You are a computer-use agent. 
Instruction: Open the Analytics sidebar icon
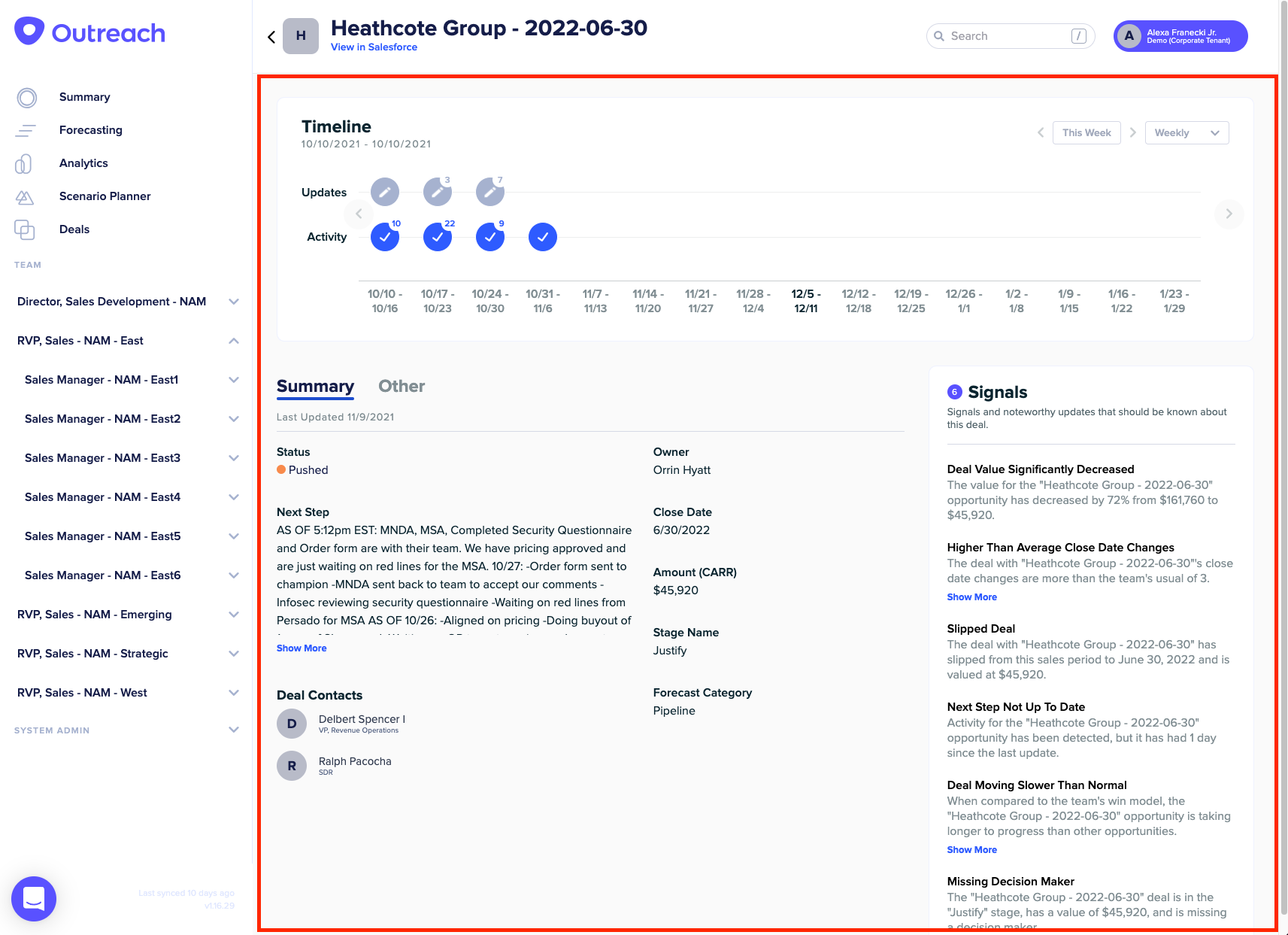point(24,163)
